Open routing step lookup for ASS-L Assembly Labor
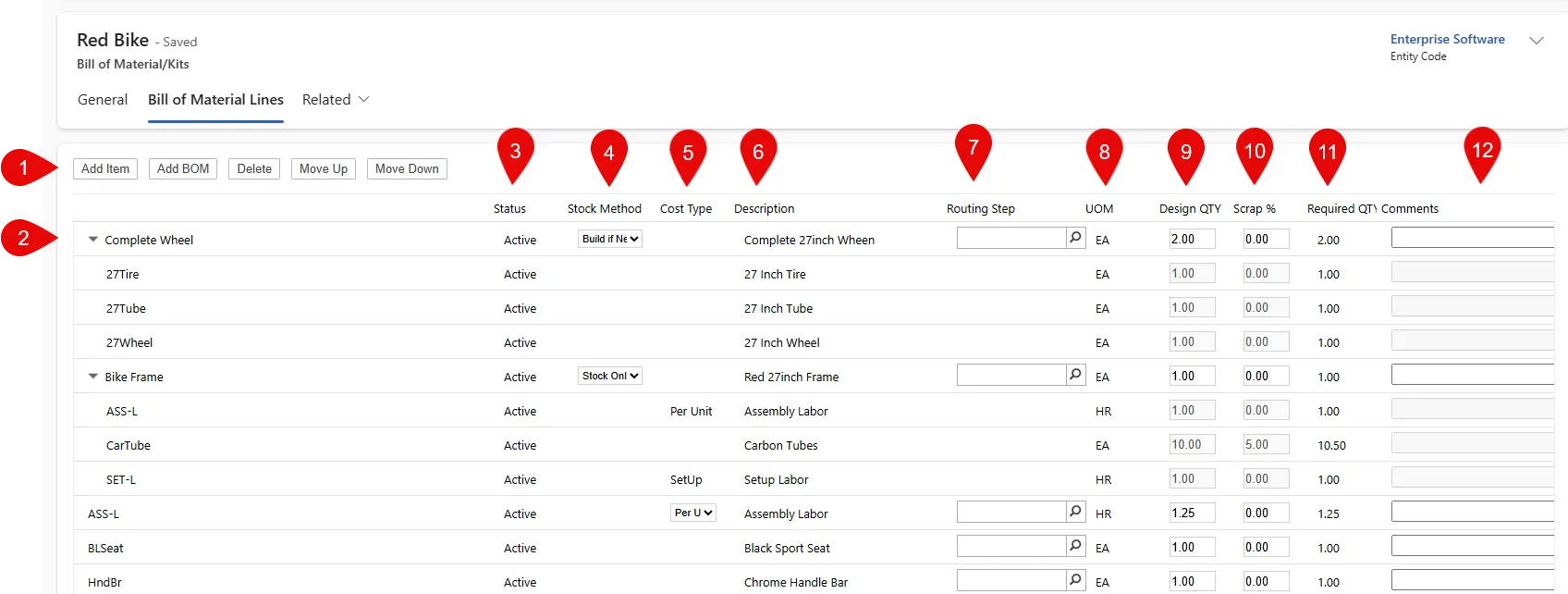The image size is (1568, 594). point(1076,512)
